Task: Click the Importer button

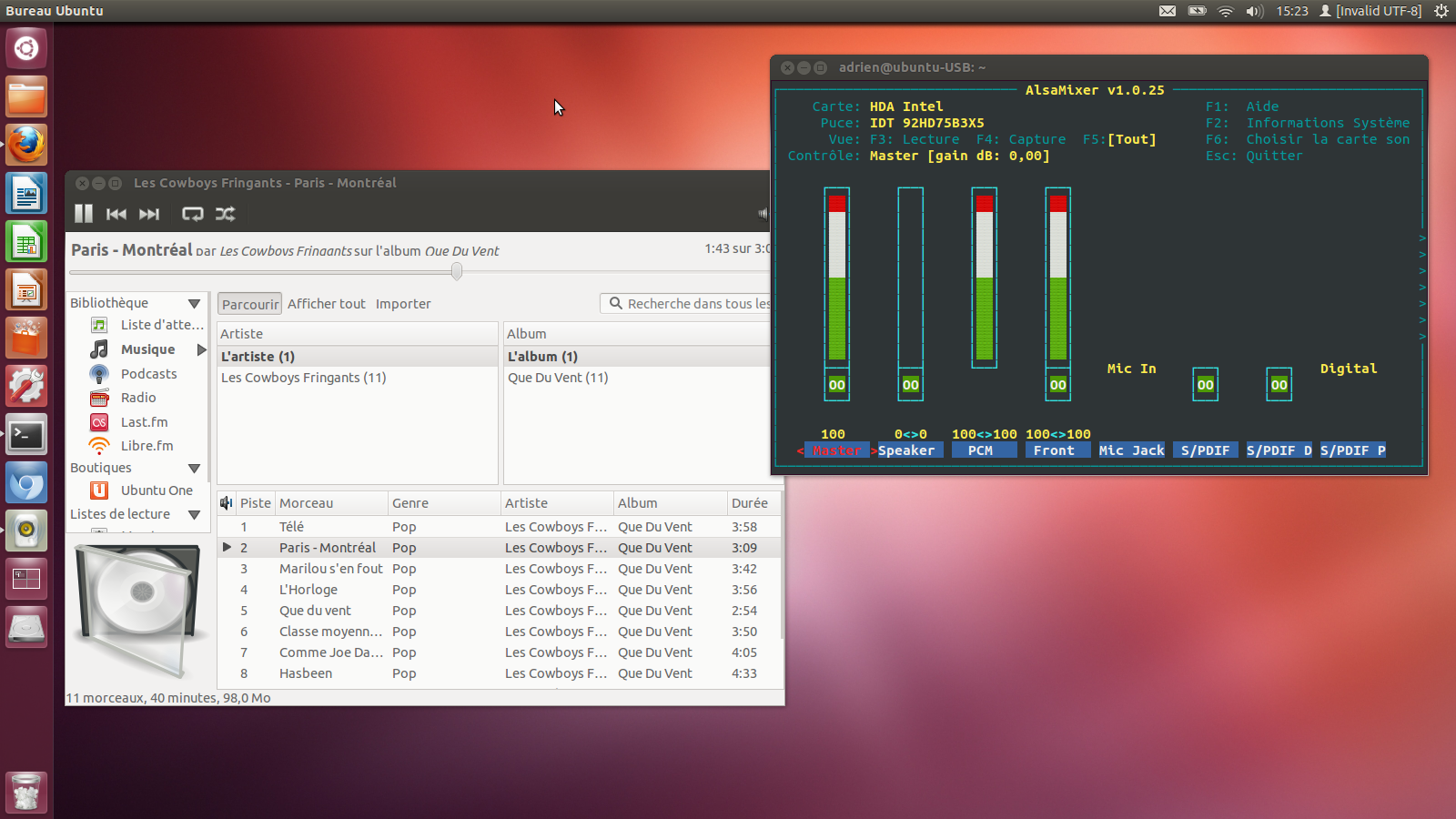Action: tap(403, 304)
